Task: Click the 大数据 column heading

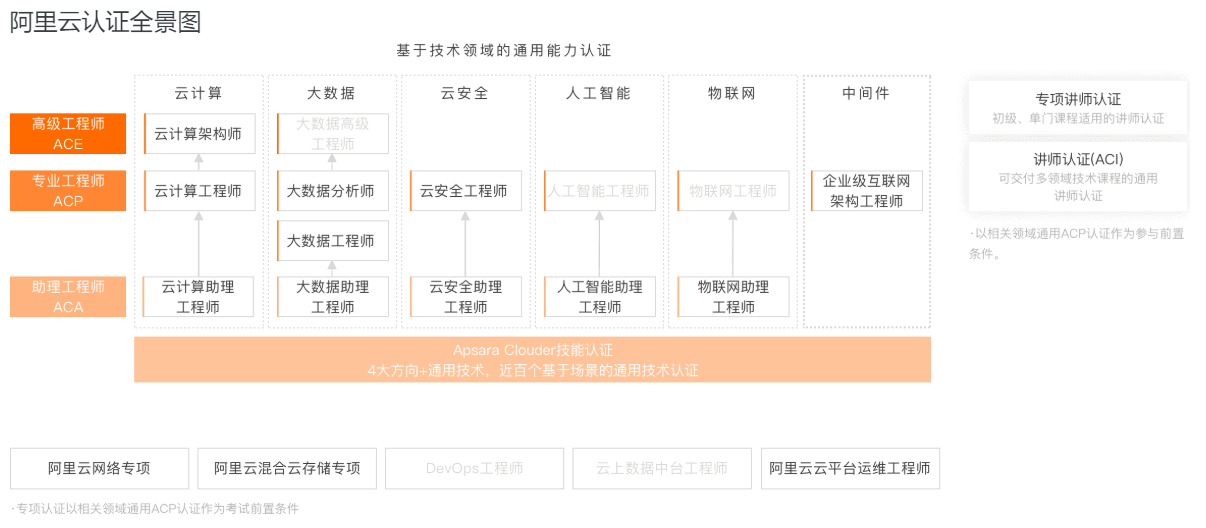Action: [x=332, y=93]
